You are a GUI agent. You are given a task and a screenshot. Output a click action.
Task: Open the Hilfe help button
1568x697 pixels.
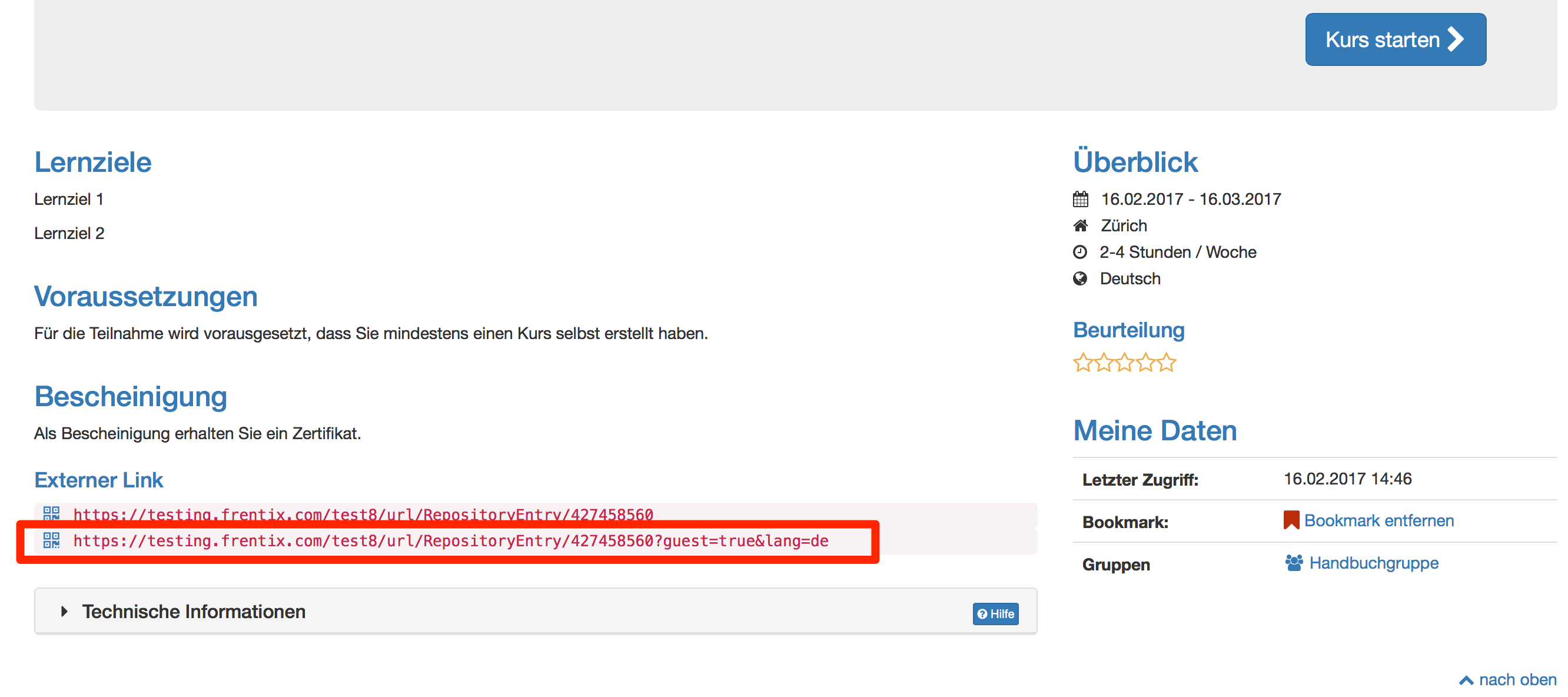coord(995,613)
